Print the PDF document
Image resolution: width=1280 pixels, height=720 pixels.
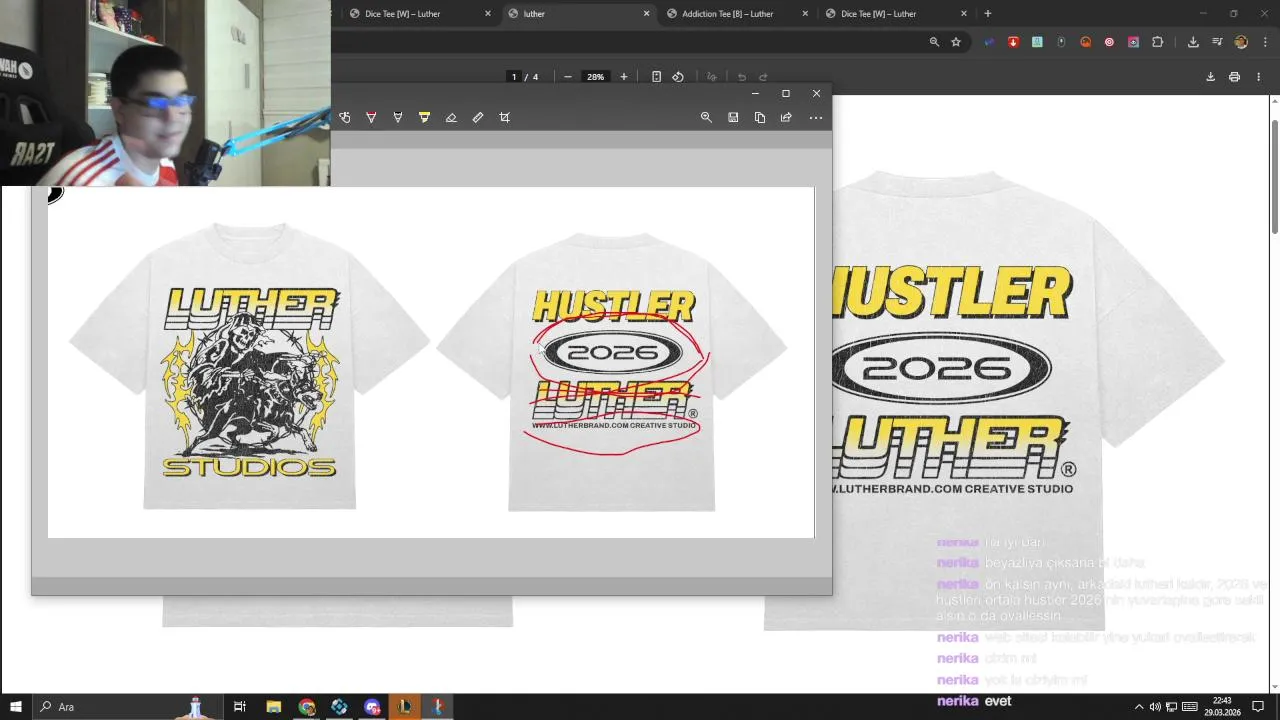pos(1234,77)
